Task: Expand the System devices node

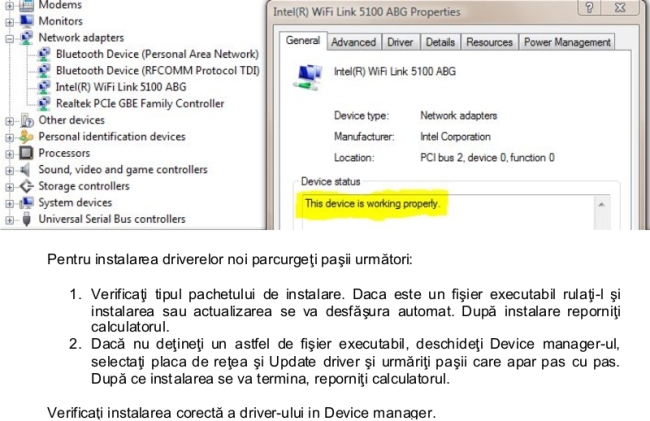Action: coord(9,203)
